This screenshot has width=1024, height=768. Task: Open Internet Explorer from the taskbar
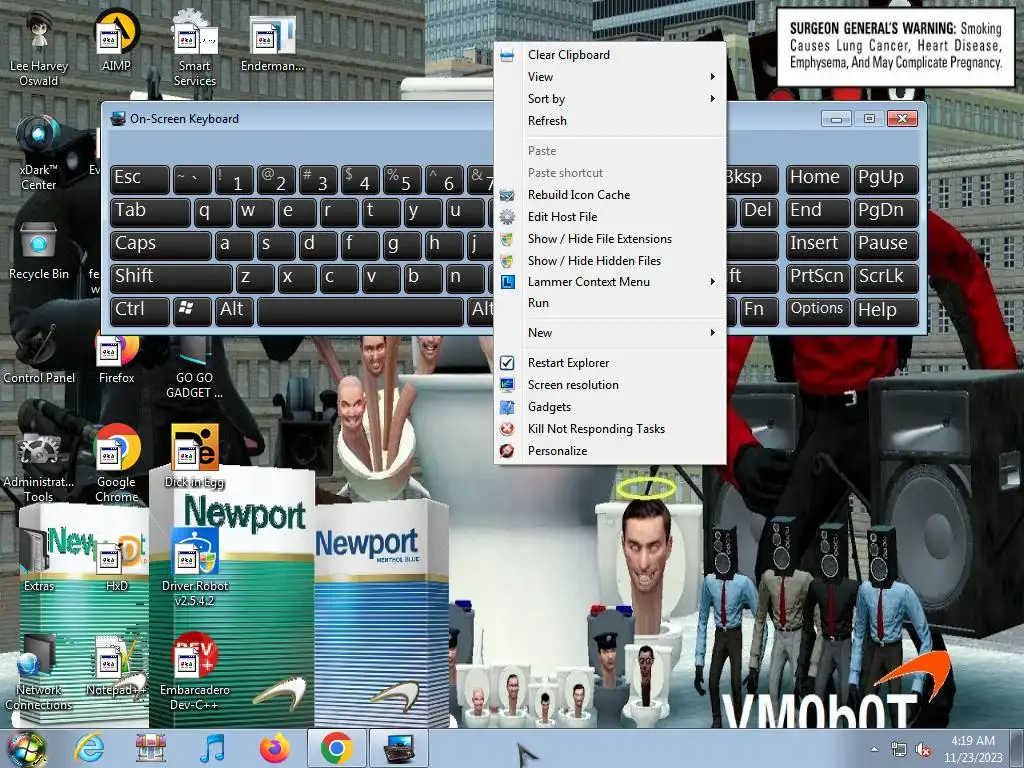pyautogui.click(x=89, y=749)
